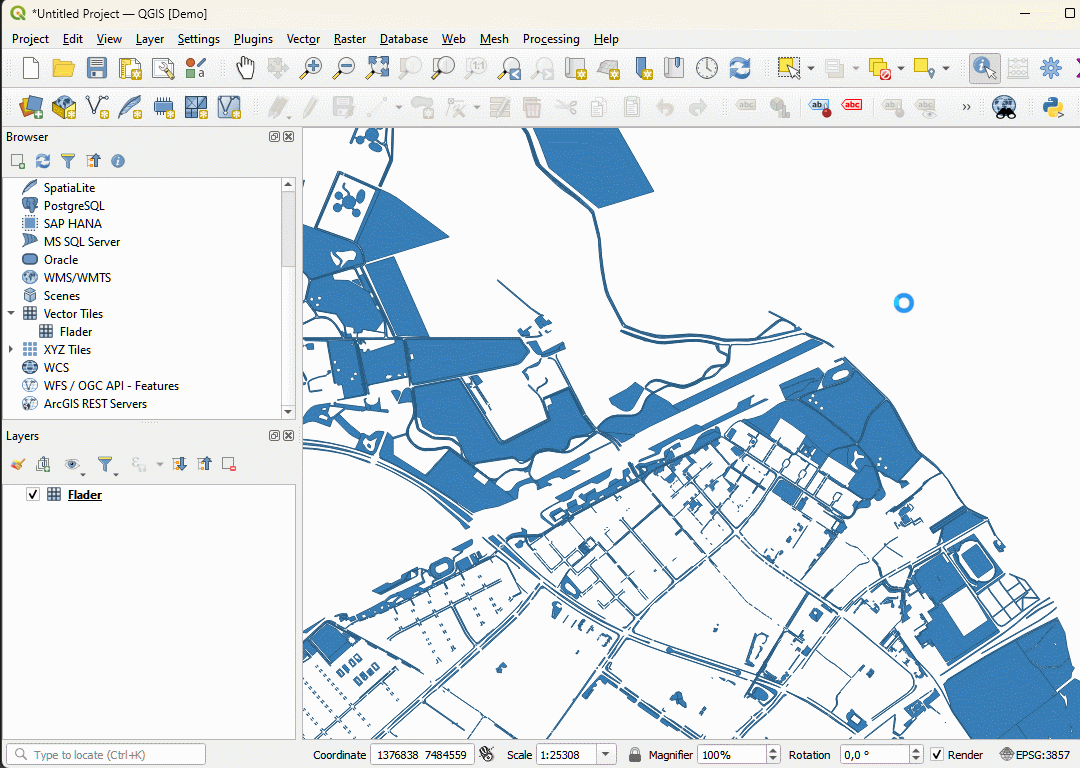Open the Scale dropdown list
The image size is (1080, 768).
click(606, 755)
